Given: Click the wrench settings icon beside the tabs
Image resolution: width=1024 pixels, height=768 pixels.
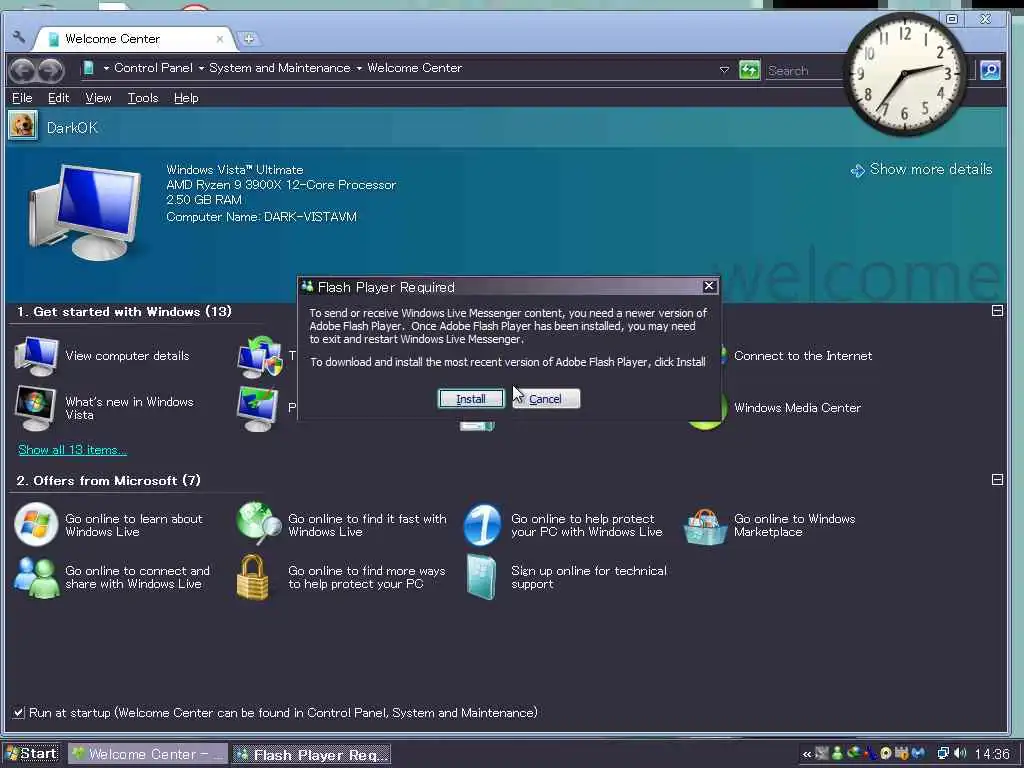Looking at the screenshot, I should 19,37.
